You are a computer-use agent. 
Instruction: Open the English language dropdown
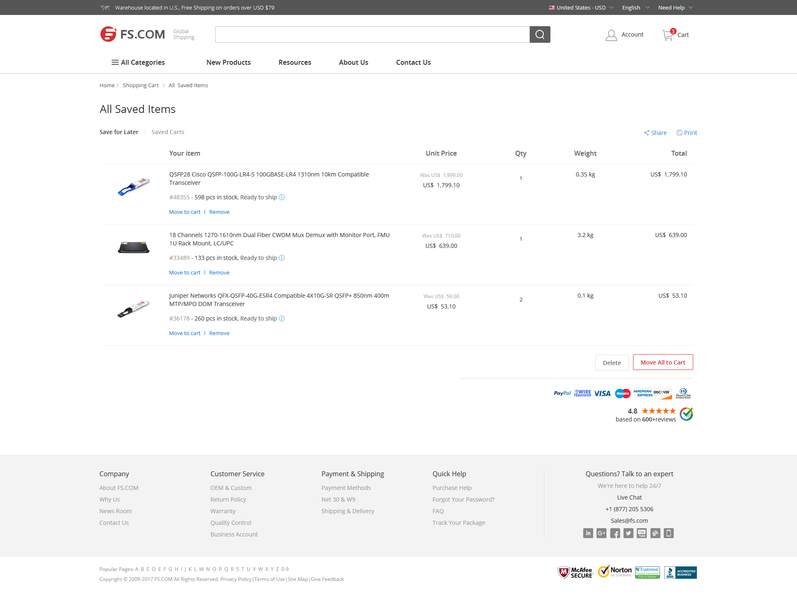635,8
